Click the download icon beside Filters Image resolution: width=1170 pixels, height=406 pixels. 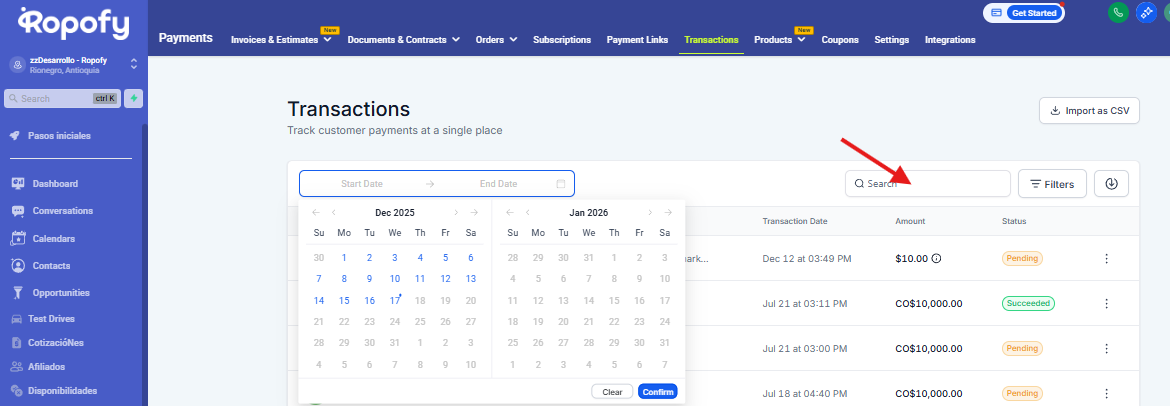point(1111,184)
